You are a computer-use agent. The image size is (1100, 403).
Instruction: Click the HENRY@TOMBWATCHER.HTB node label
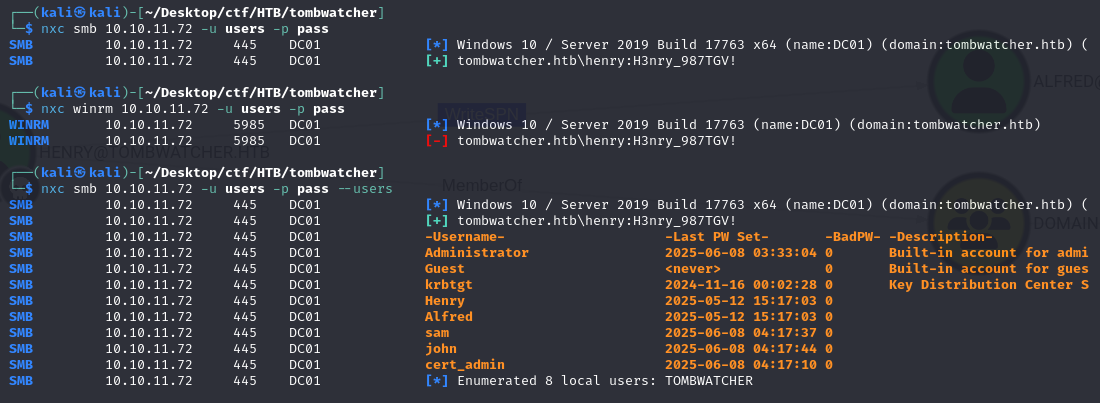click(154, 152)
